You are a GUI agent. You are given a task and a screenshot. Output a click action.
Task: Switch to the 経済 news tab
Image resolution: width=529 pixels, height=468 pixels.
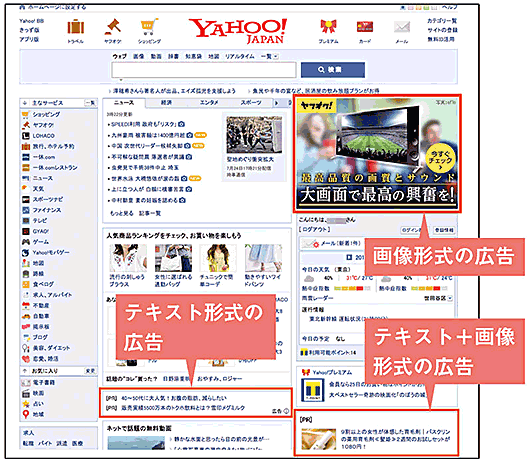(166, 103)
